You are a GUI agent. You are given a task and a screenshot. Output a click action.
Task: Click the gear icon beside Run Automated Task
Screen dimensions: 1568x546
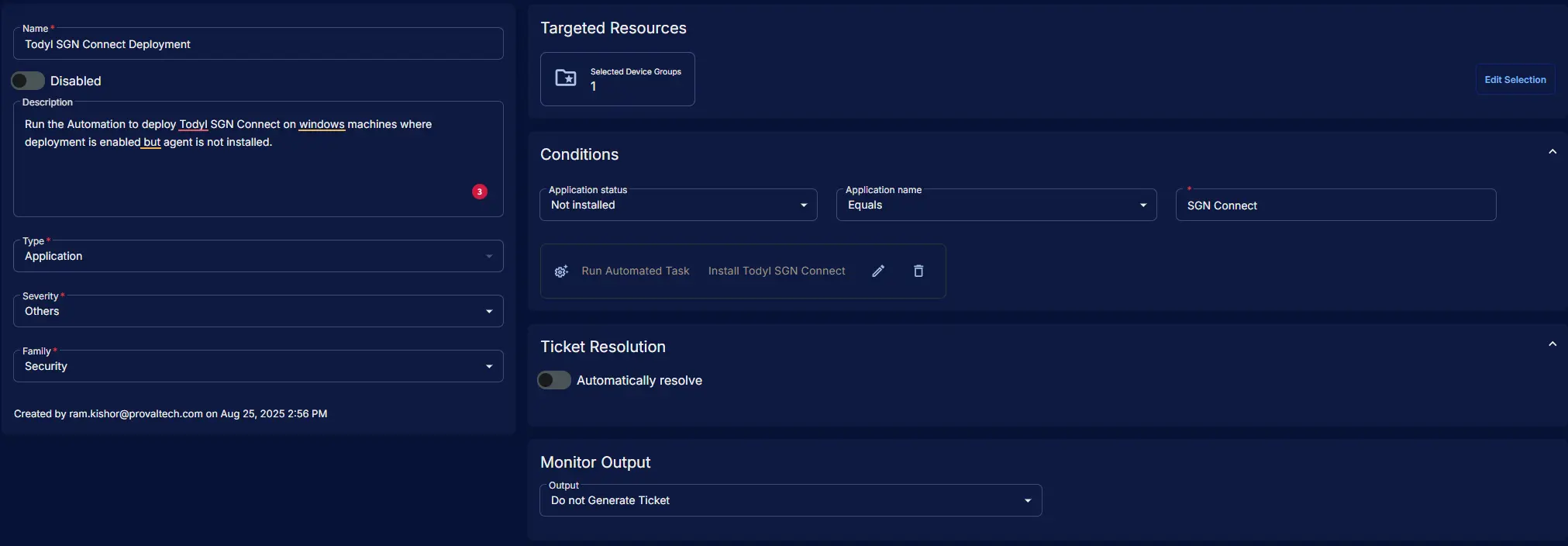(561, 271)
